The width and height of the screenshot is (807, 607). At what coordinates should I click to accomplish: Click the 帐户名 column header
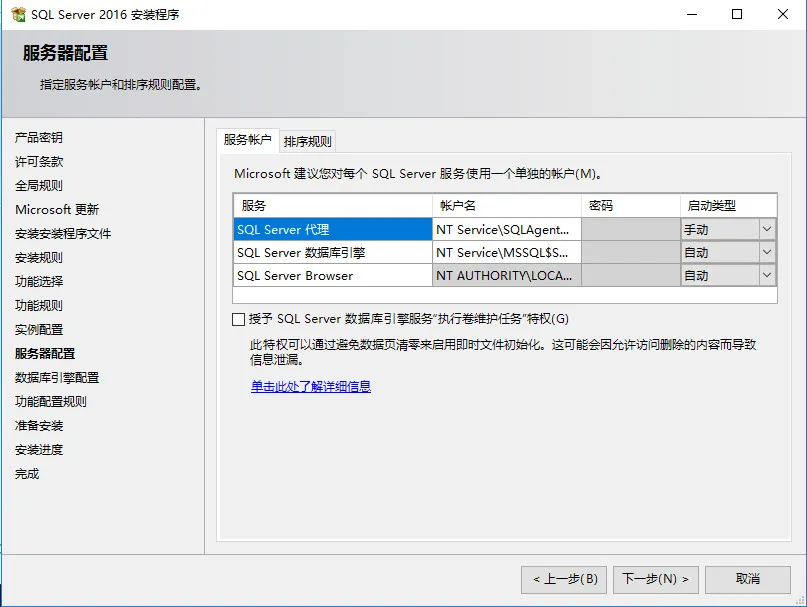[x=507, y=206]
